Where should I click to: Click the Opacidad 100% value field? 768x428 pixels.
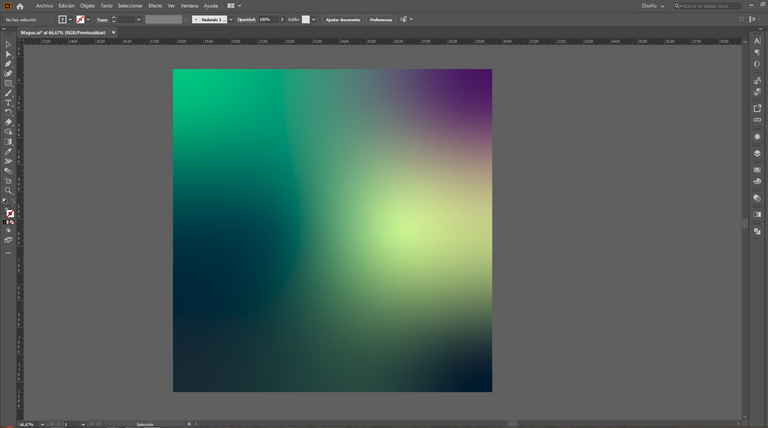coord(268,20)
